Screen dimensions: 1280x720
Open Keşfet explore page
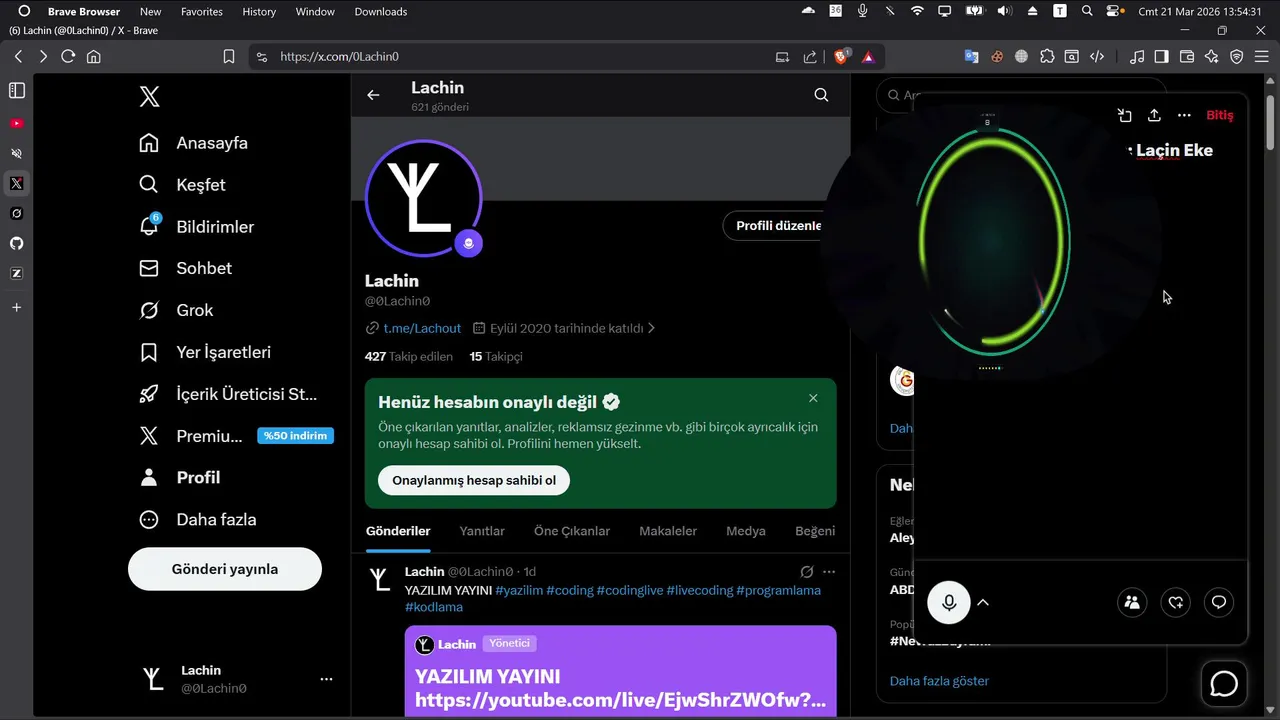183,185
